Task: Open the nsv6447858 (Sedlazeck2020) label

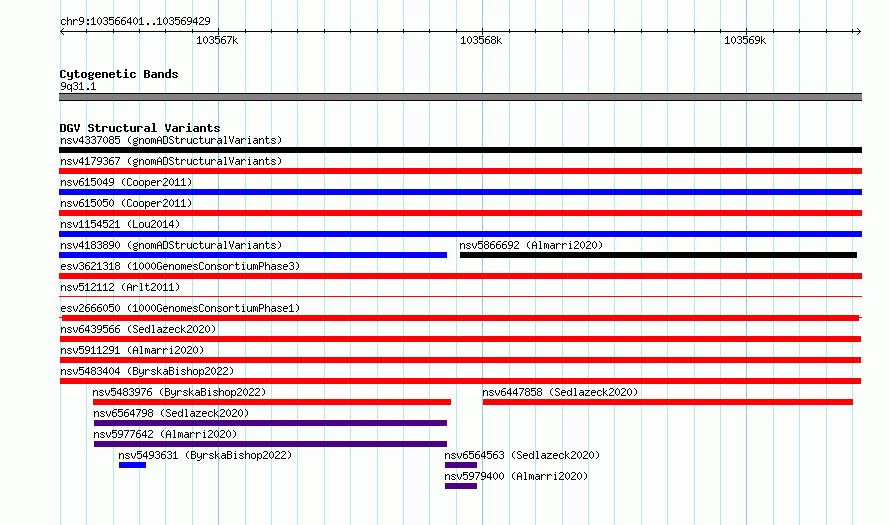Action: 560,392
